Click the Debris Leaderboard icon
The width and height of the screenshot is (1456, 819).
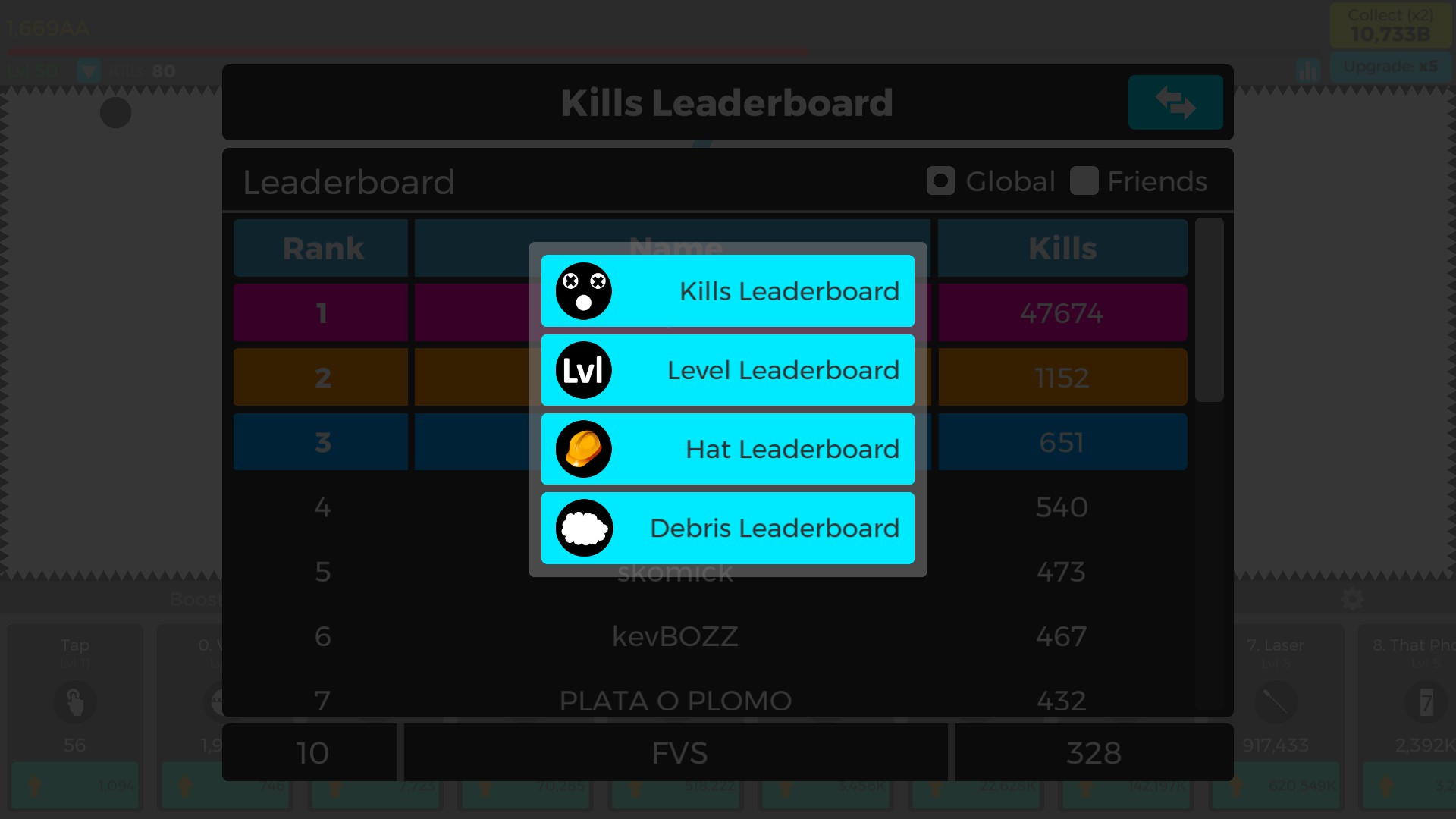click(583, 528)
